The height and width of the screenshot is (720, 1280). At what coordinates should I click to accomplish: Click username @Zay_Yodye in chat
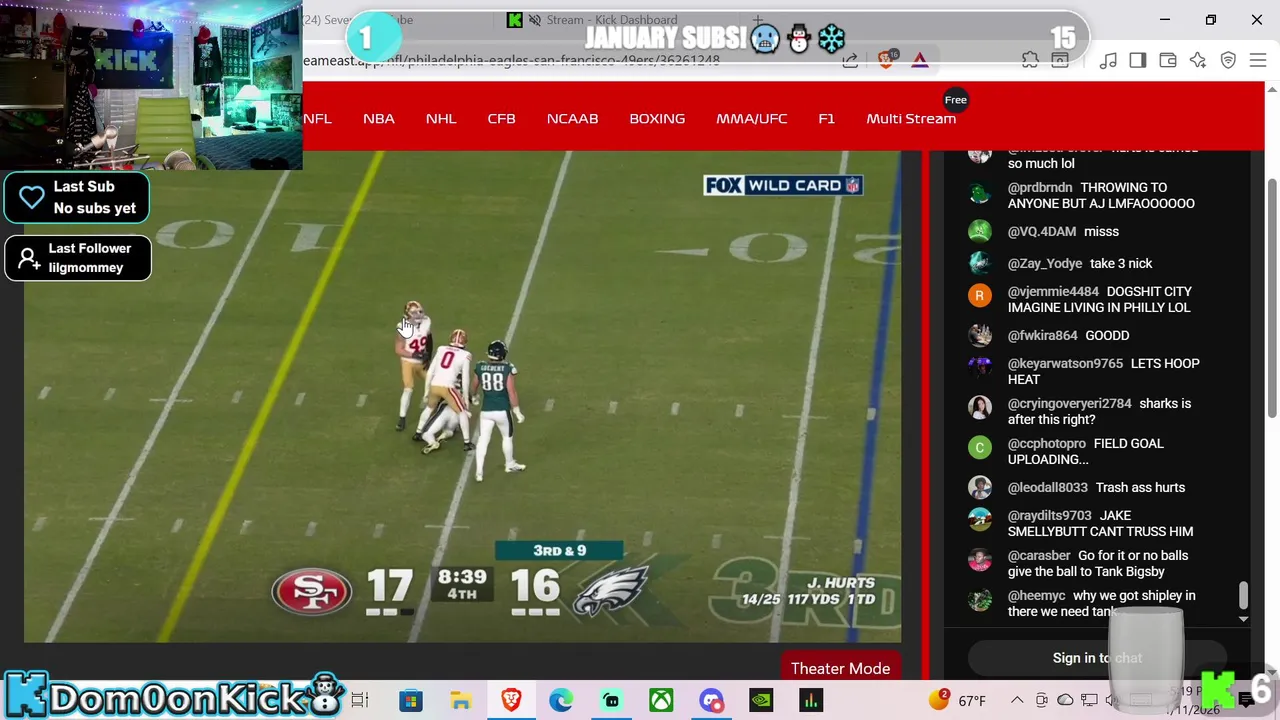click(1045, 263)
